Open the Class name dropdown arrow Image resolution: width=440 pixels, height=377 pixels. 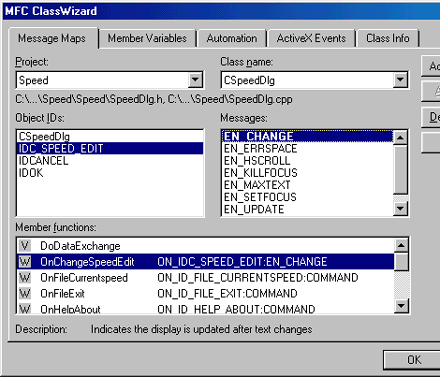400,80
